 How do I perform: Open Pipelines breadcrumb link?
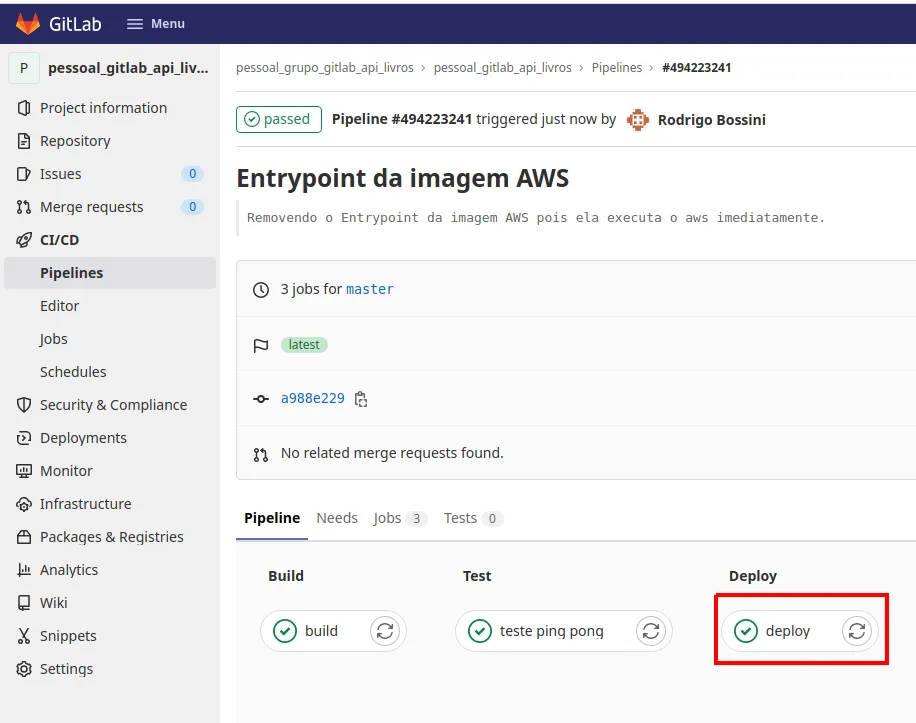tap(617, 68)
